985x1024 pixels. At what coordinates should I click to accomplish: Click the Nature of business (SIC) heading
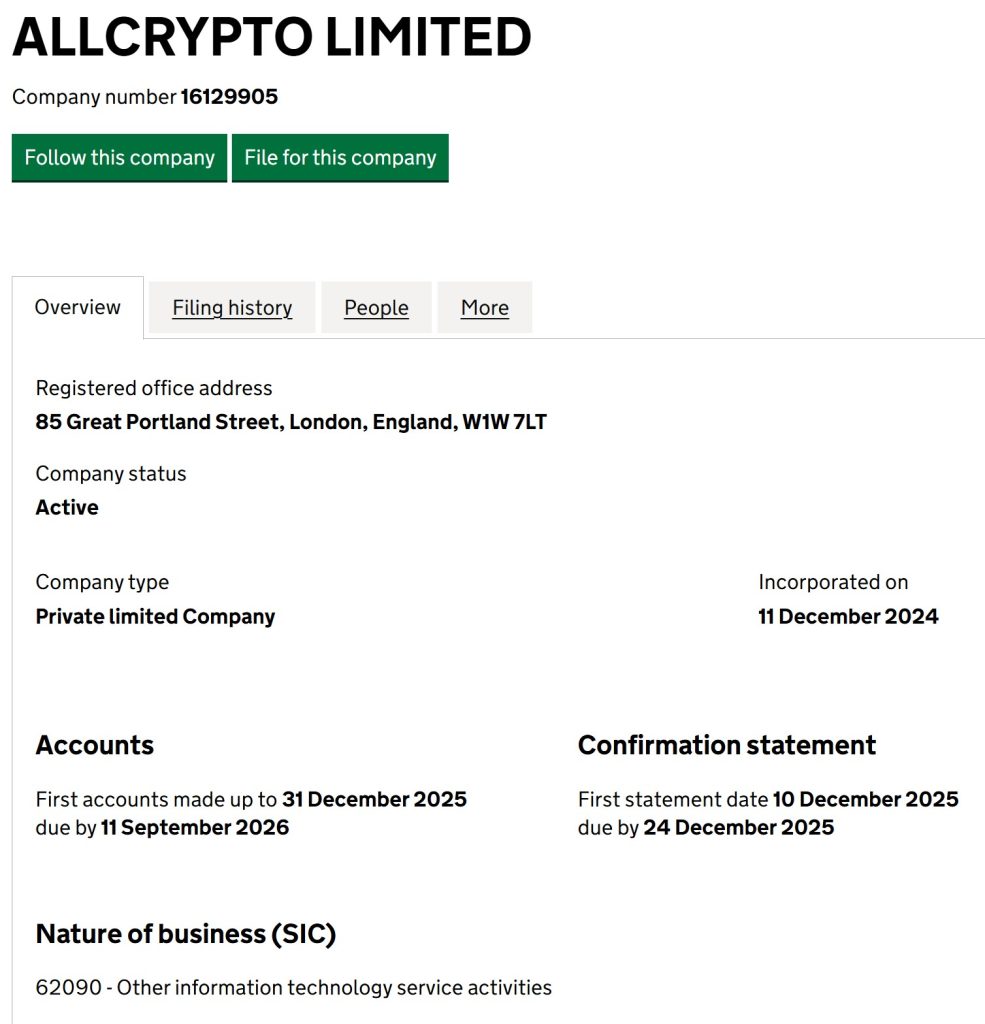[x=186, y=934]
